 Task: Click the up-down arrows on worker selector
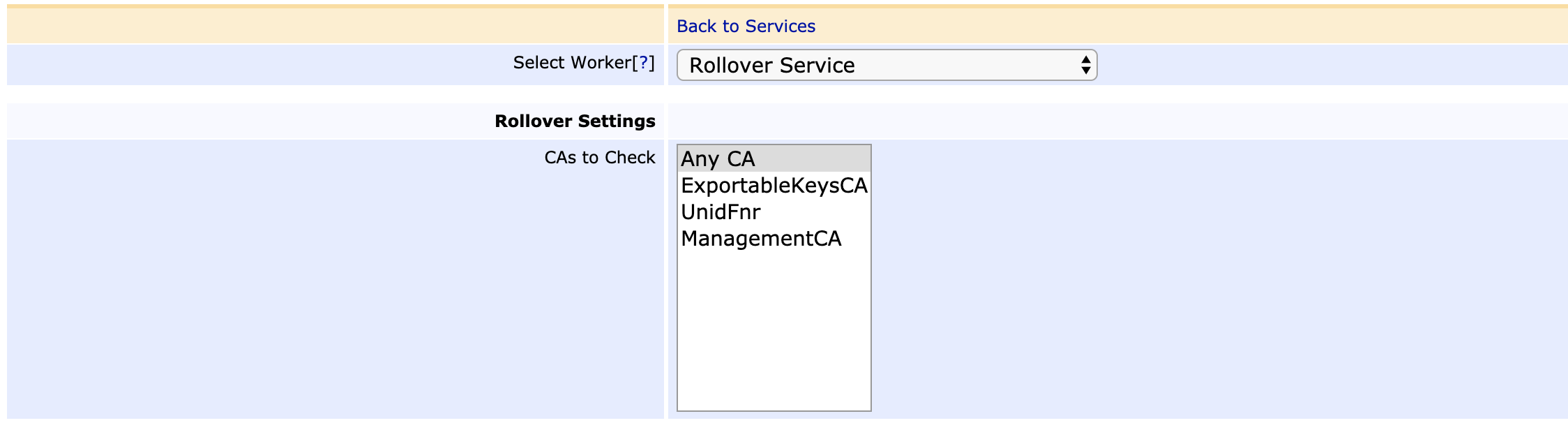click(1085, 65)
